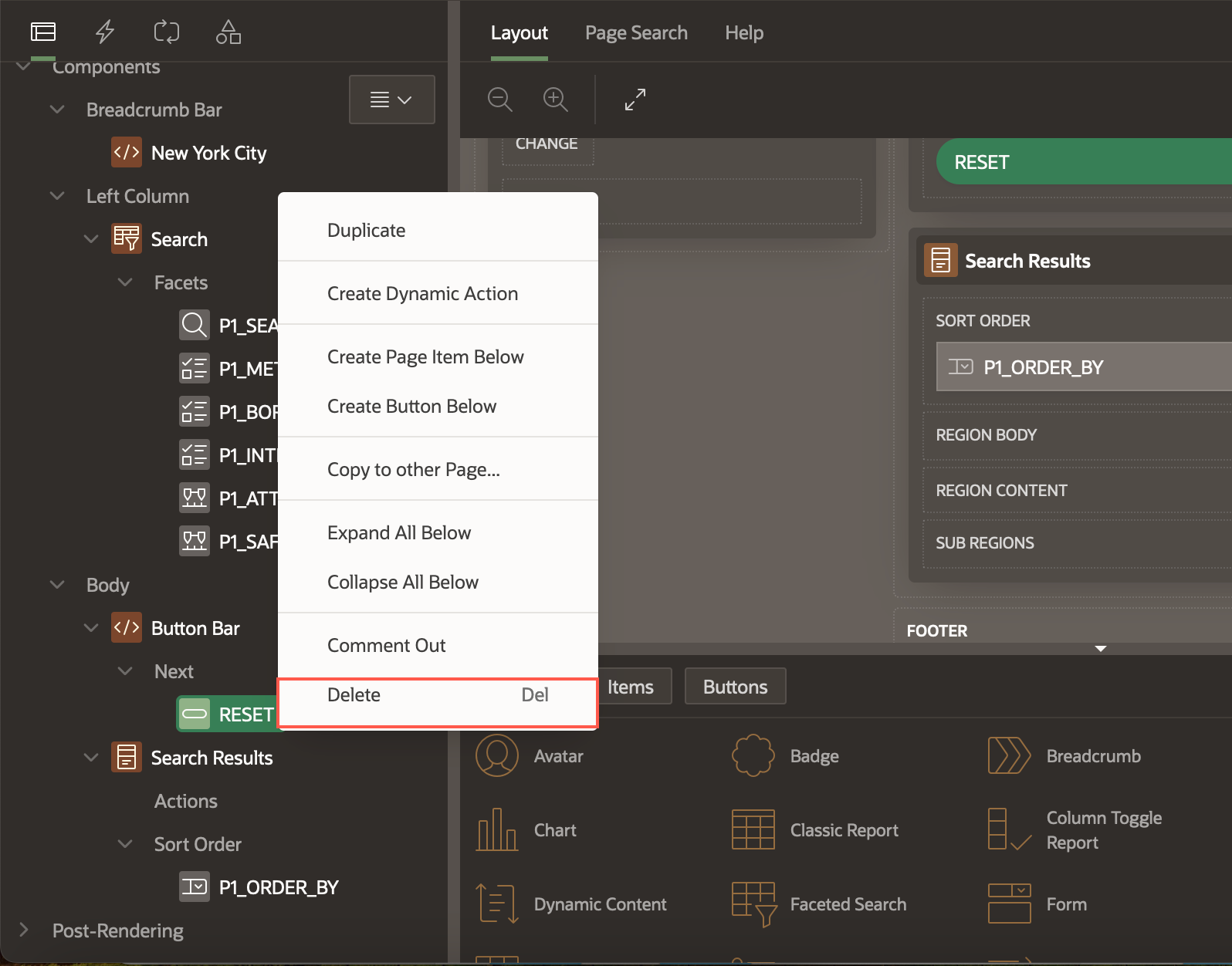
Task: Collapse the Breadcrumb Bar node
Action: coord(57,110)
